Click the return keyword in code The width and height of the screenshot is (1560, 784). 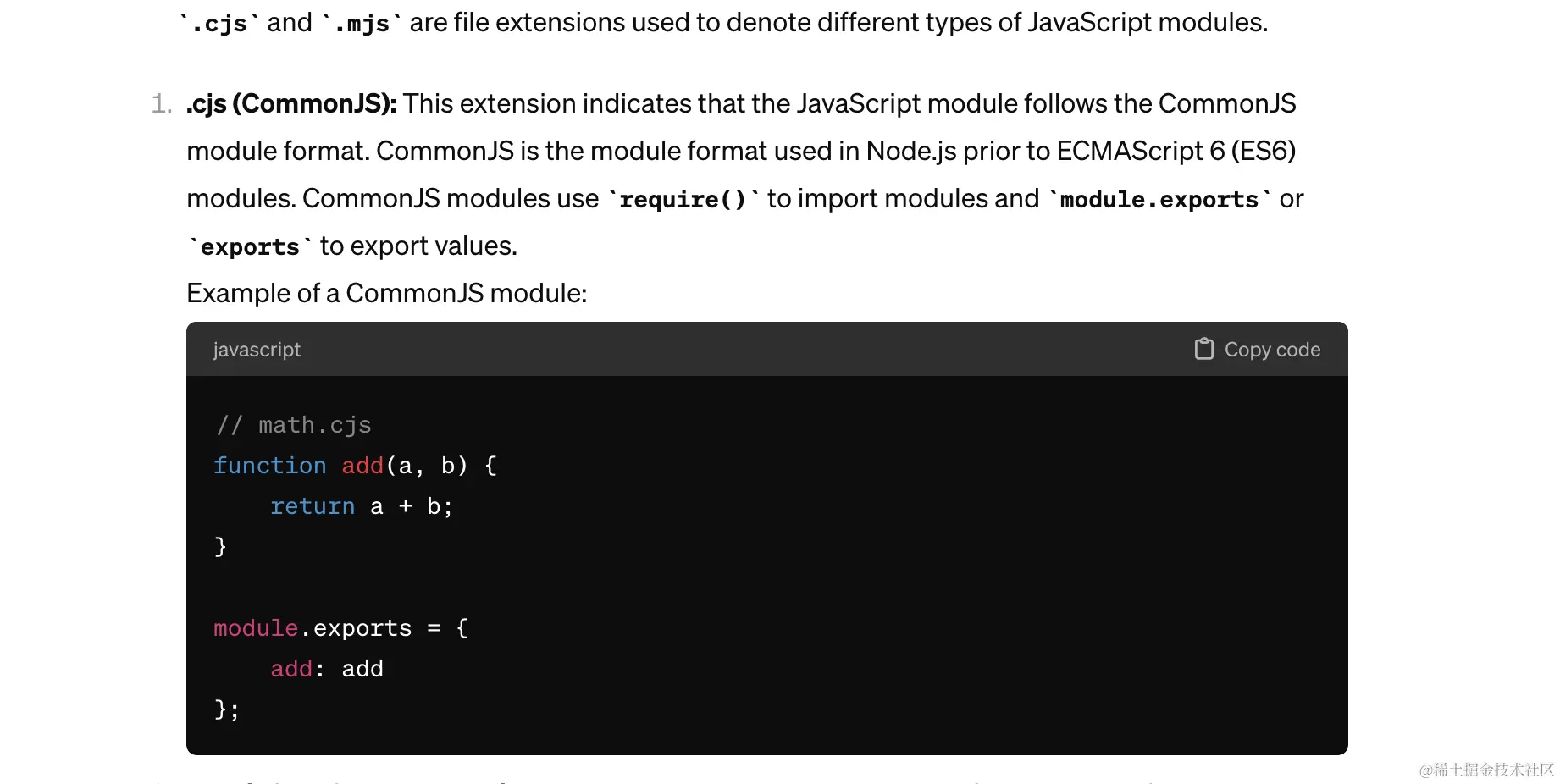point(312,506)
